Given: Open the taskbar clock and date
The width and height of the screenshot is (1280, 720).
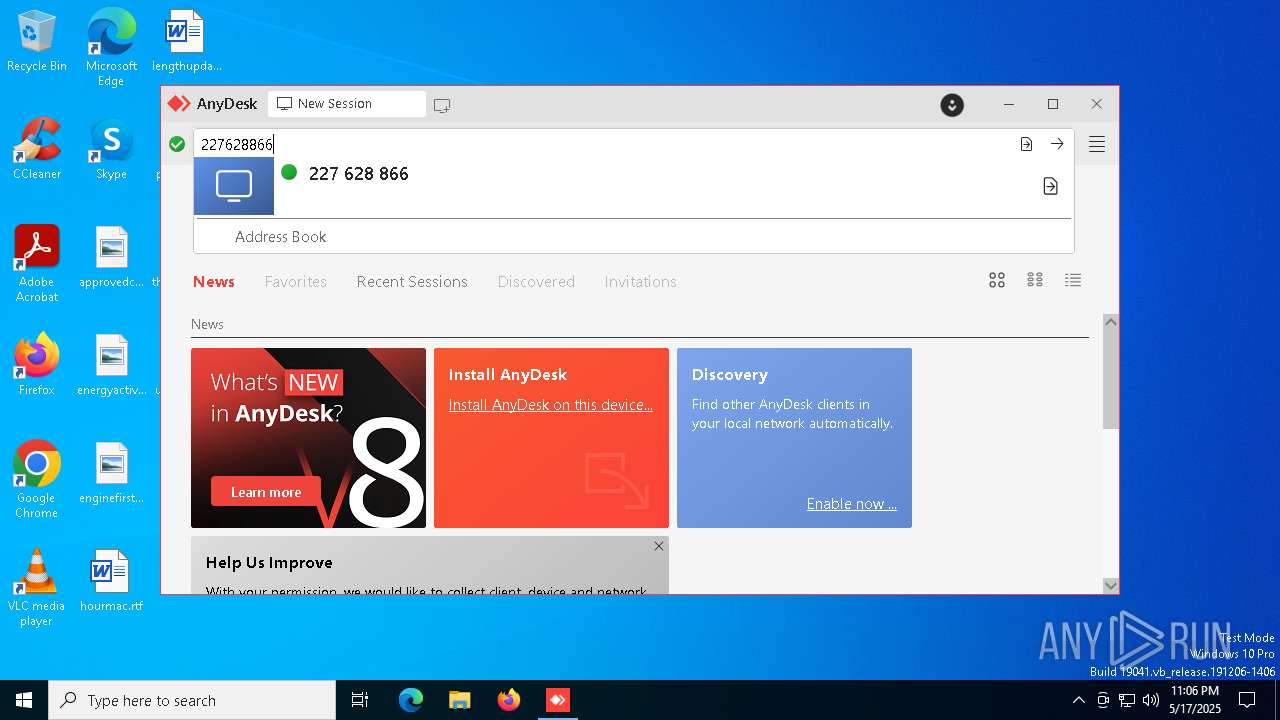Looking at the screenshot, I should pos(1195,700).
